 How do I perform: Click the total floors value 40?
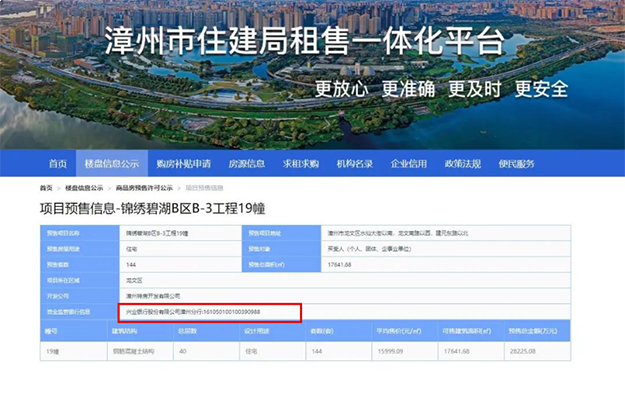(x=183, y=352)
